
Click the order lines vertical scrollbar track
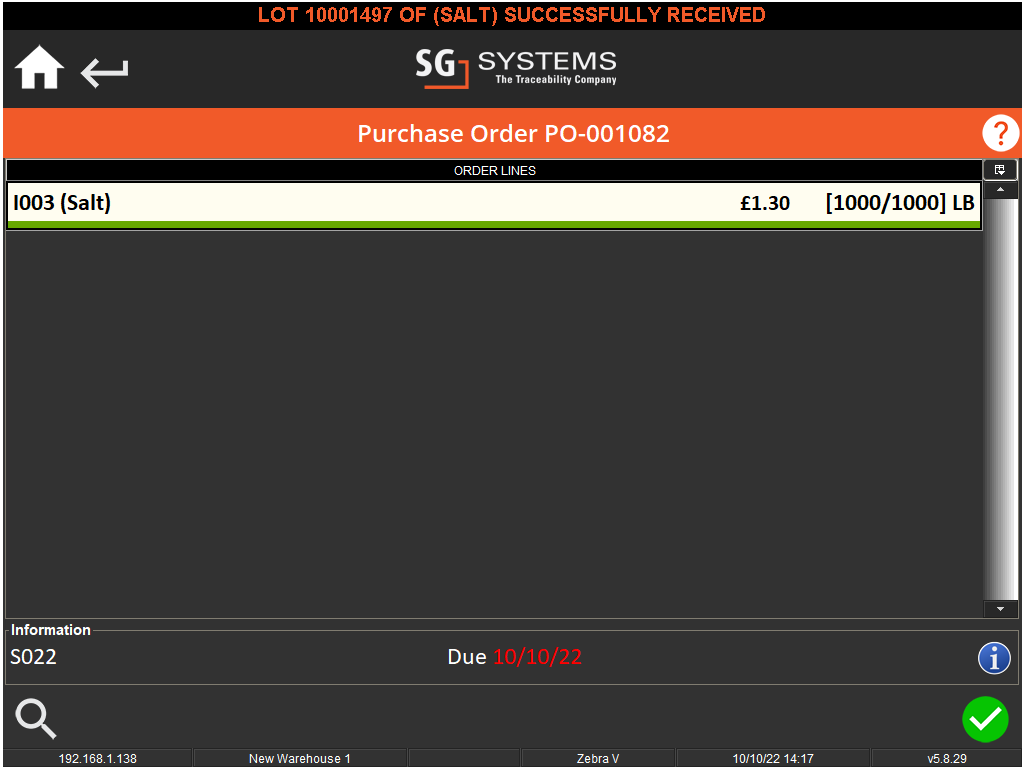tap(1000, 400)
